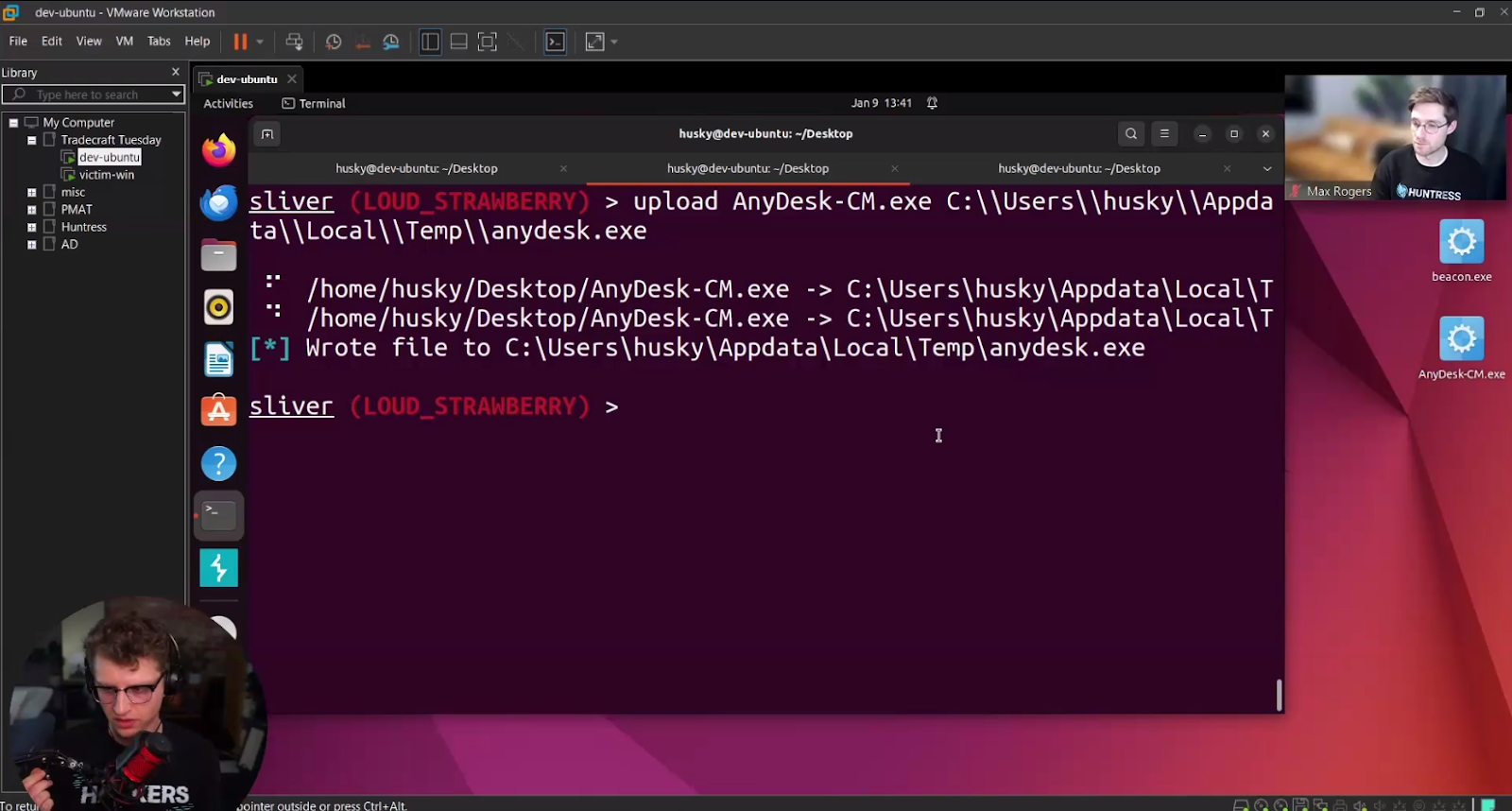Take a snapshot of this virtual machine

[x=334, y=42]
